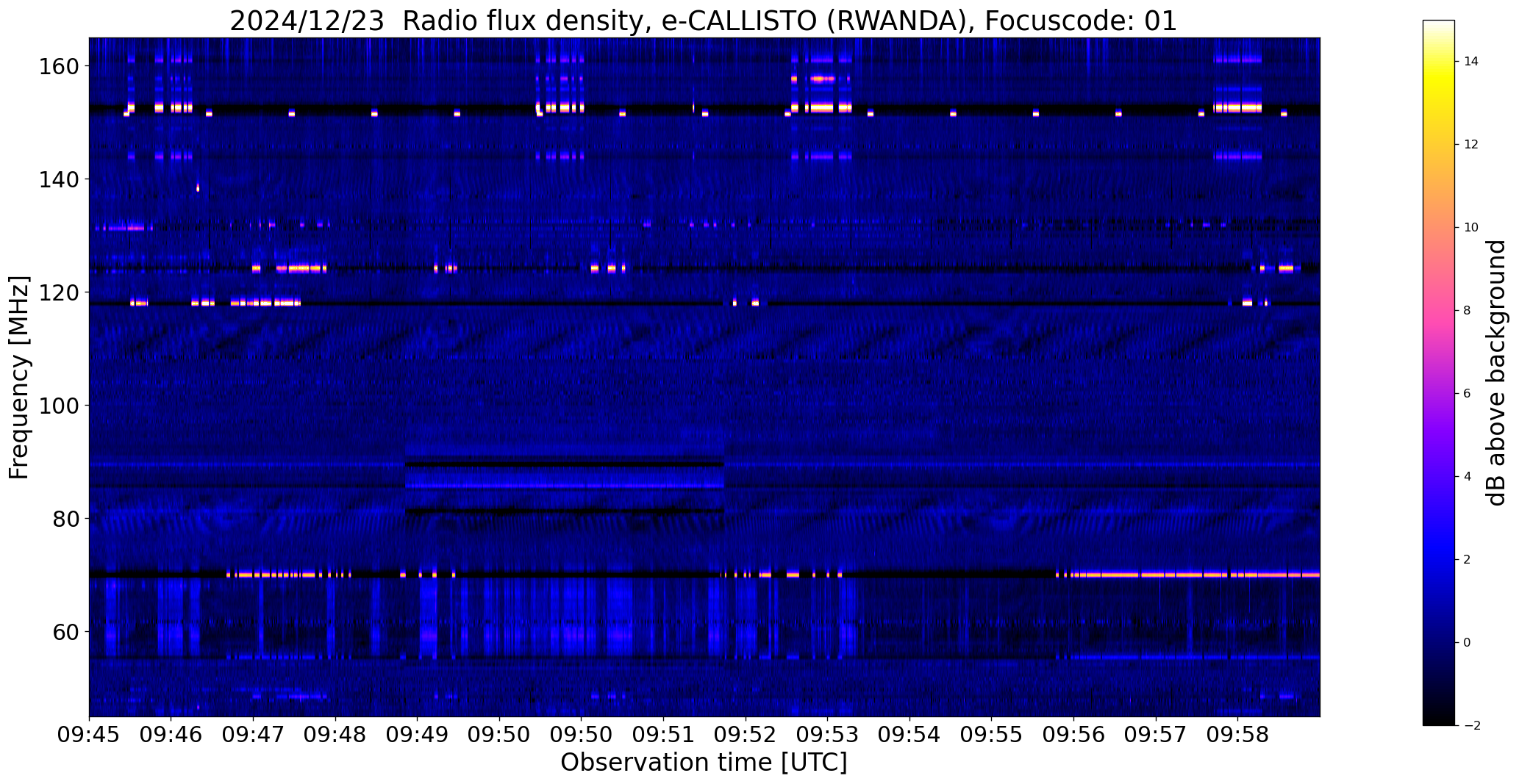Click the dark 89 MHz band between 09:49 and 09:52
Image resolution: width=1519 pixels, height=784 pixels.
565,464
